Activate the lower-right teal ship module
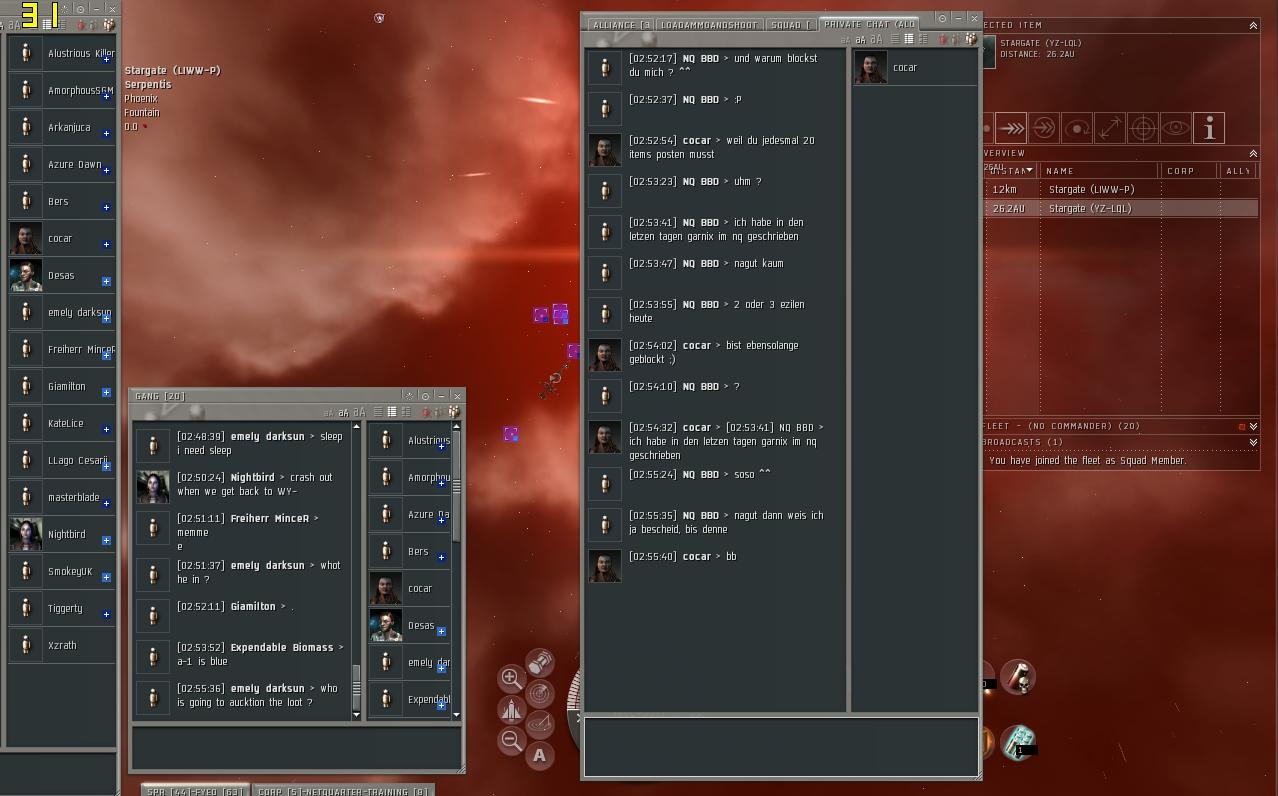 (1018, 742)
